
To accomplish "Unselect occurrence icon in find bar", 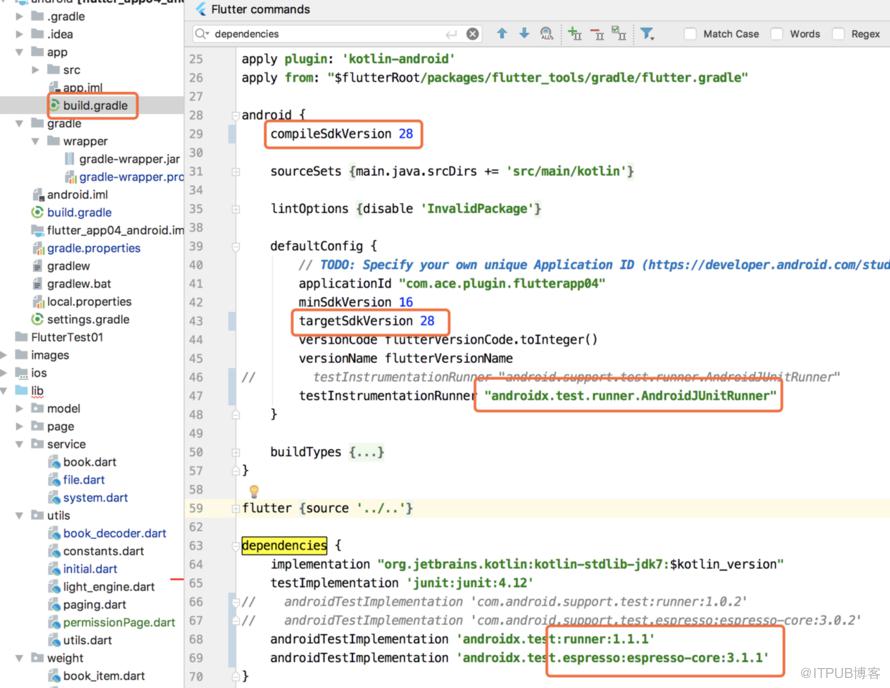I will (597, 34).
